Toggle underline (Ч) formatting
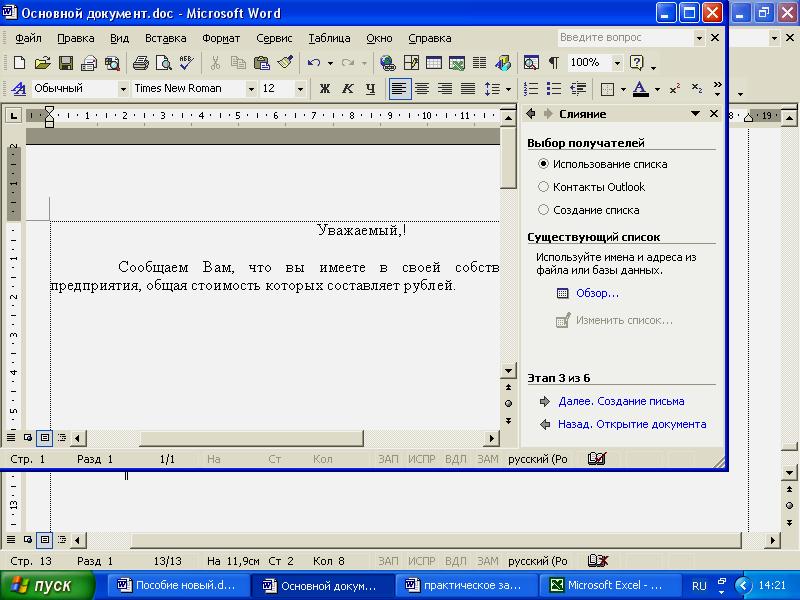This screenshot has height=600, width=800. point(370,89)
